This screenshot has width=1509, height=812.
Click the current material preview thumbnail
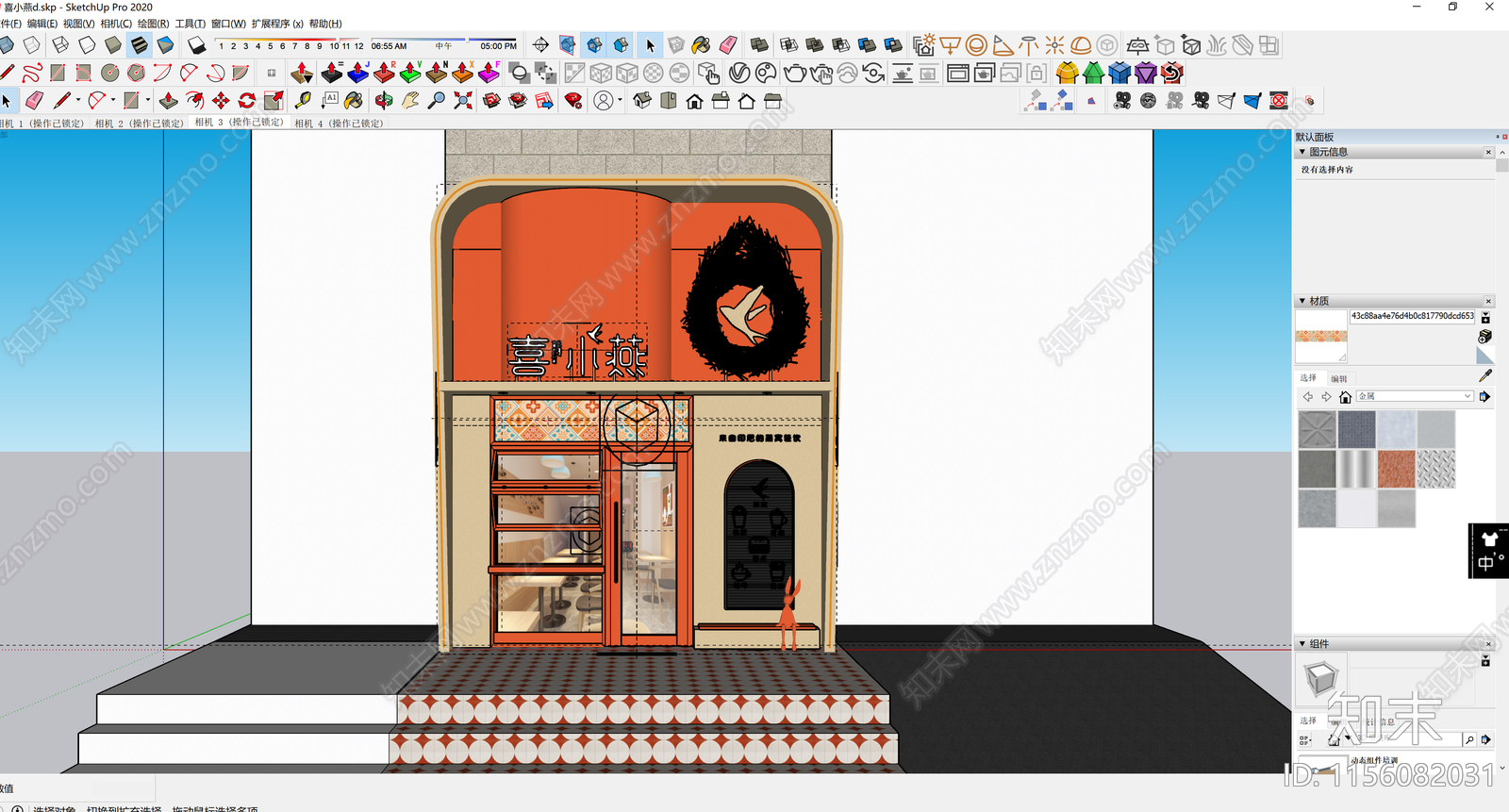pyautogui.click(x=1320, y=337)
